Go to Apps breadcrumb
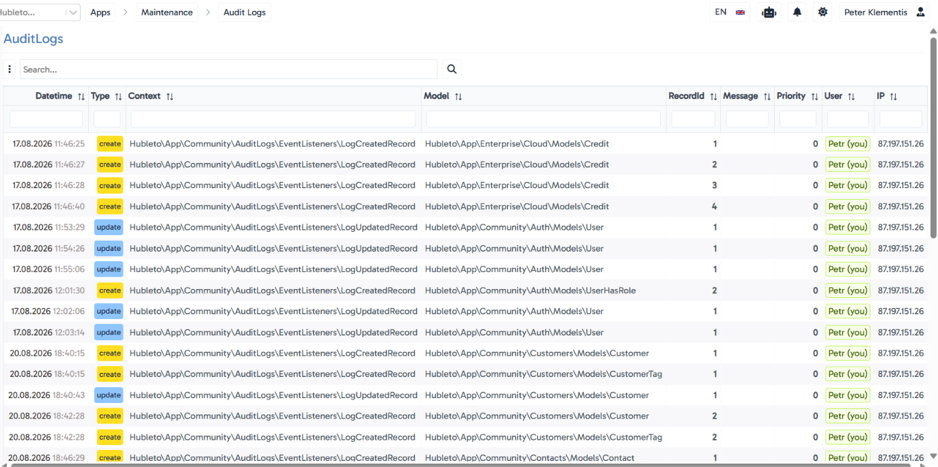 pos(100,12)
